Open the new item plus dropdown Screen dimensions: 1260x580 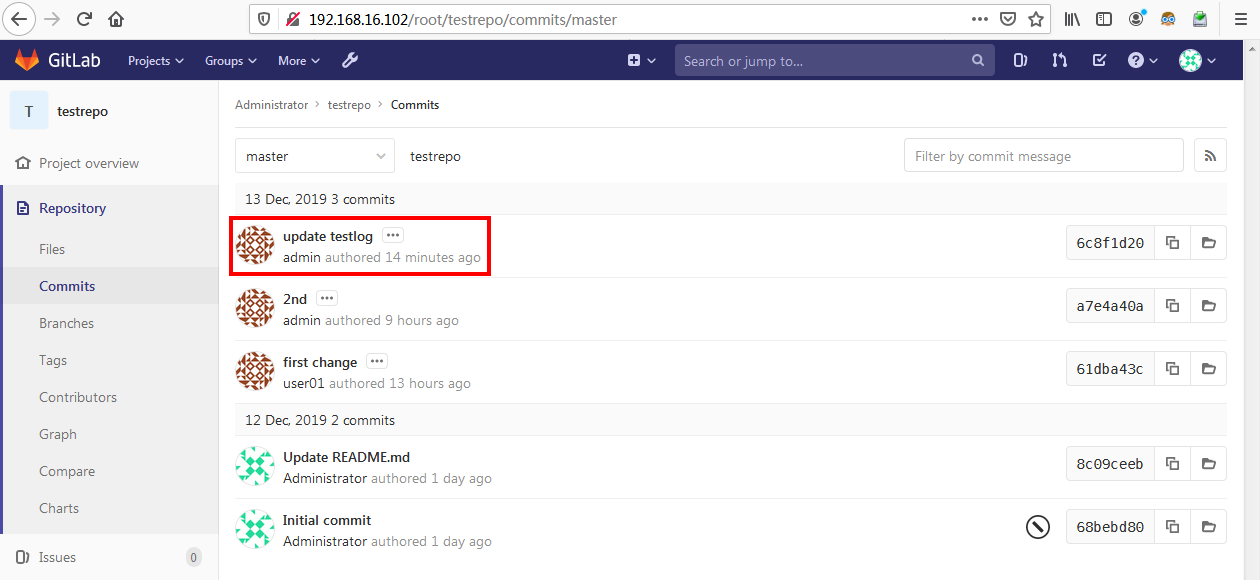tap(641, 61)
